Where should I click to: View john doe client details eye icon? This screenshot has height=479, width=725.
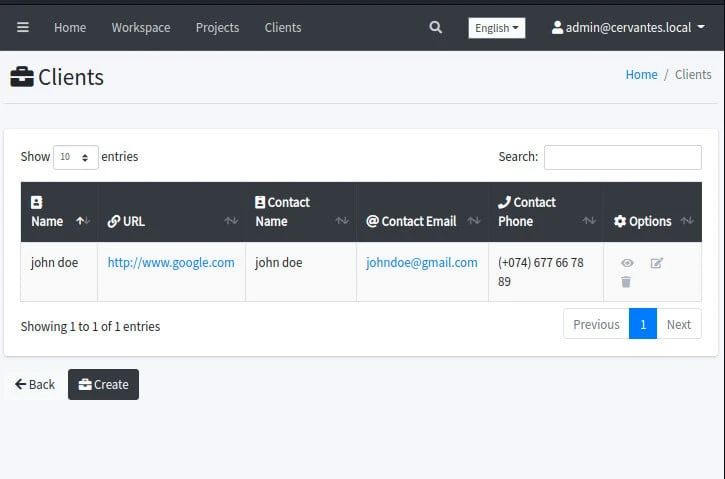(627, 263)
